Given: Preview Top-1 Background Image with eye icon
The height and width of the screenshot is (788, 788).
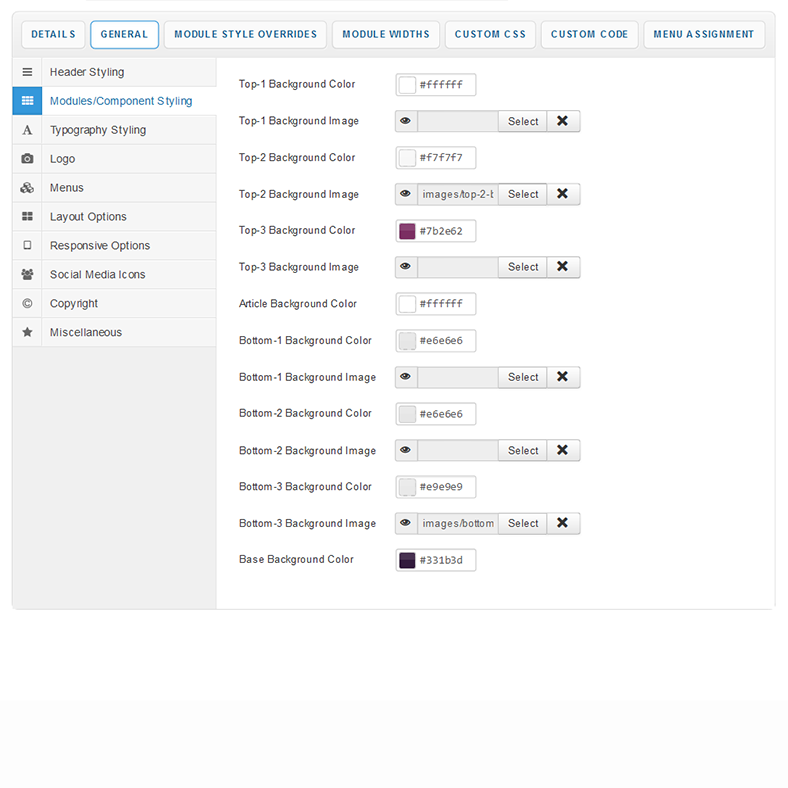Looking at the screenshot, I should coord(406,121).
